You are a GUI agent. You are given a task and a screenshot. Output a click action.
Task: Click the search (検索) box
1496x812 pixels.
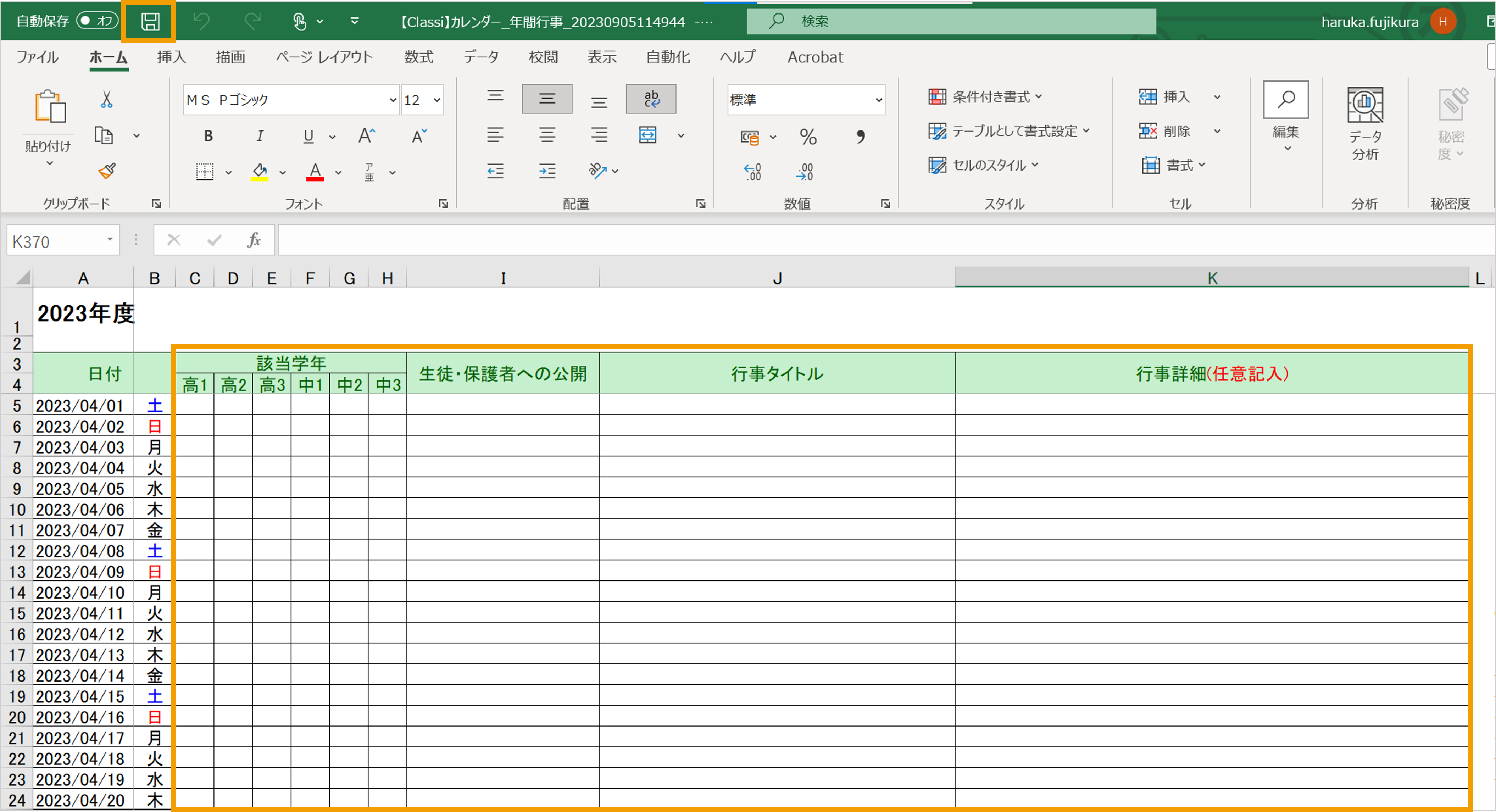(951, 22)
